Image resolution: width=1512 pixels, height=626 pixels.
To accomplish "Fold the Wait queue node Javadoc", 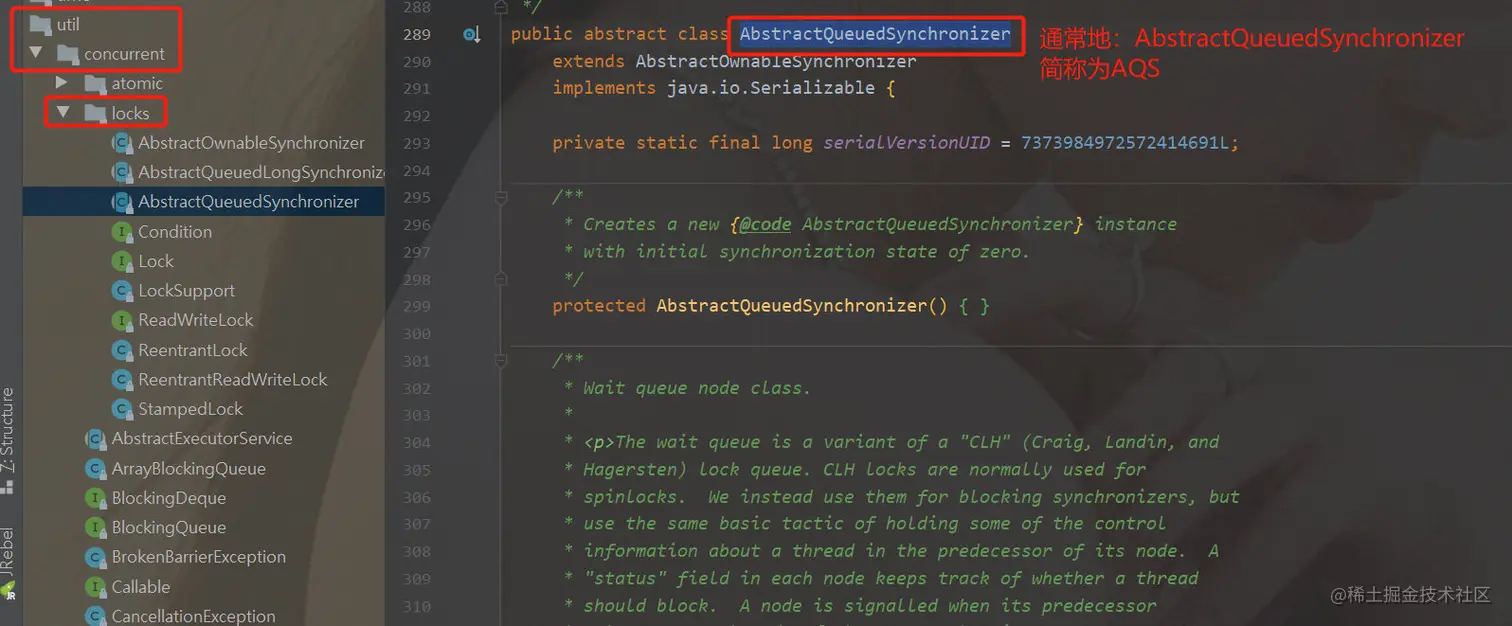I will coord(500,361).
